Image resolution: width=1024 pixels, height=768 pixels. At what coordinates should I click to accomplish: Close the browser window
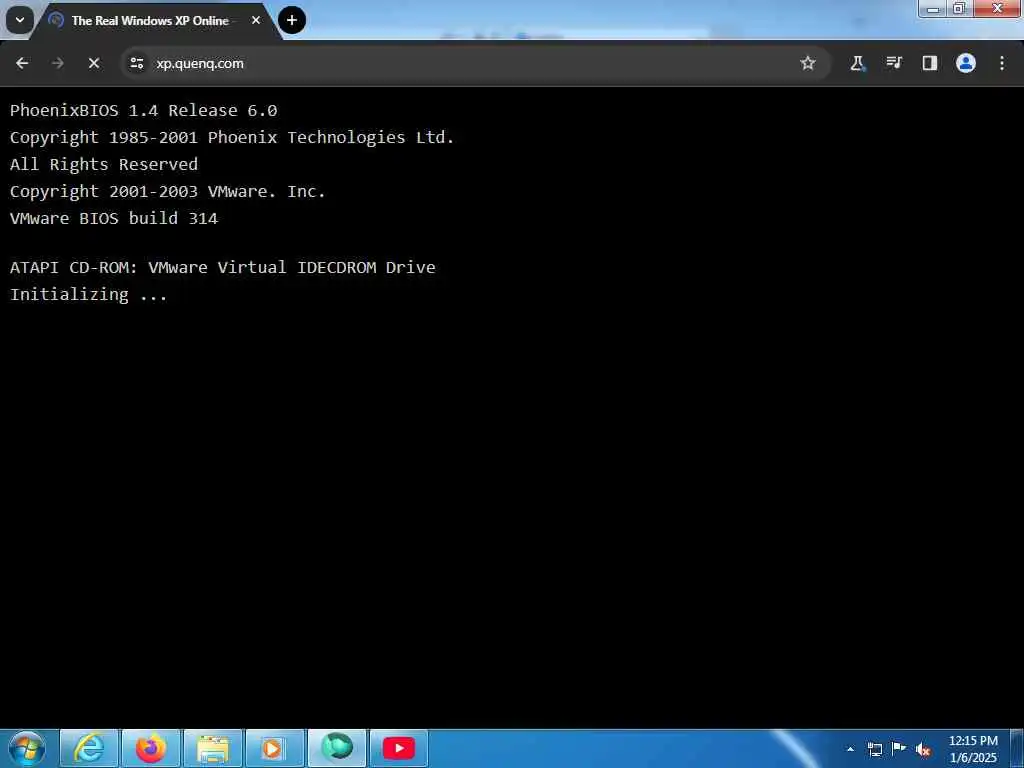997,8
